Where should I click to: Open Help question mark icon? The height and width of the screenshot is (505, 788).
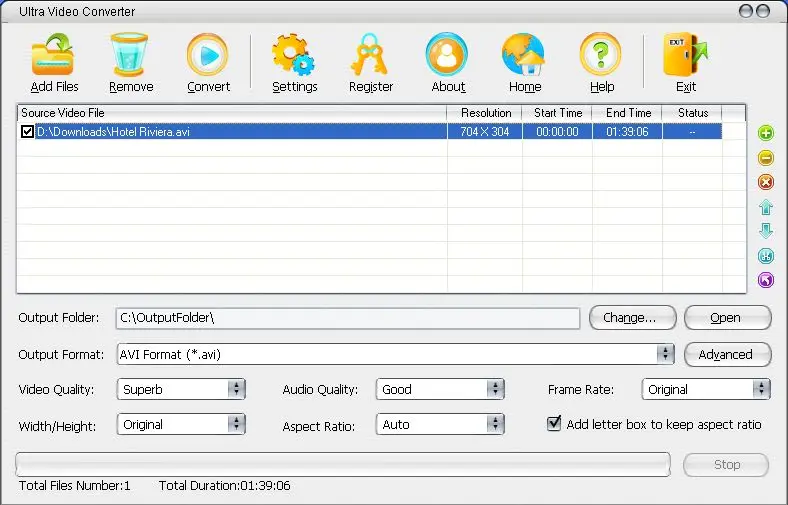pos(601,54)
